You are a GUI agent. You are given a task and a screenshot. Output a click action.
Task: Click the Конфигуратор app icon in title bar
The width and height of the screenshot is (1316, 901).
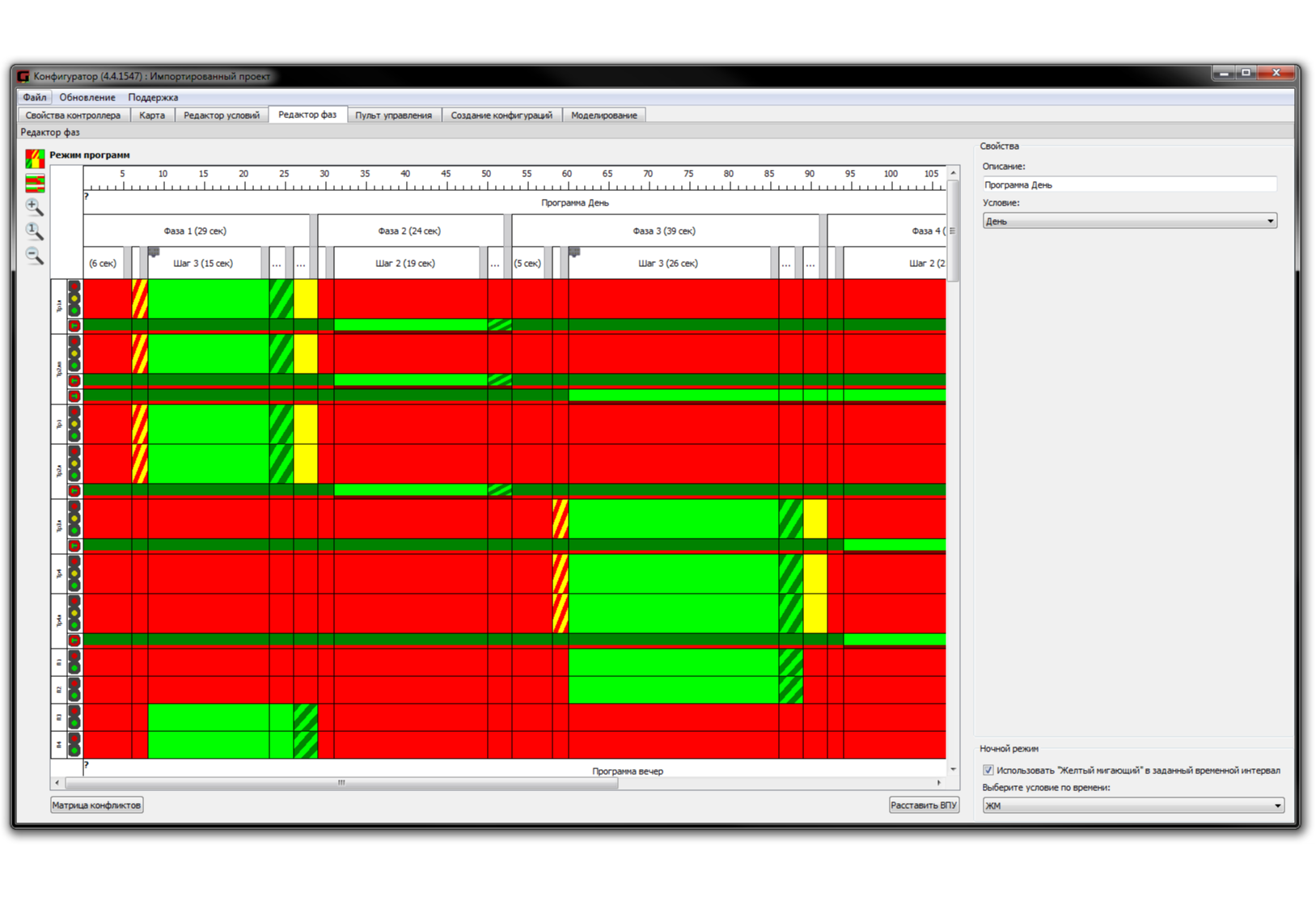click(23, 76)
